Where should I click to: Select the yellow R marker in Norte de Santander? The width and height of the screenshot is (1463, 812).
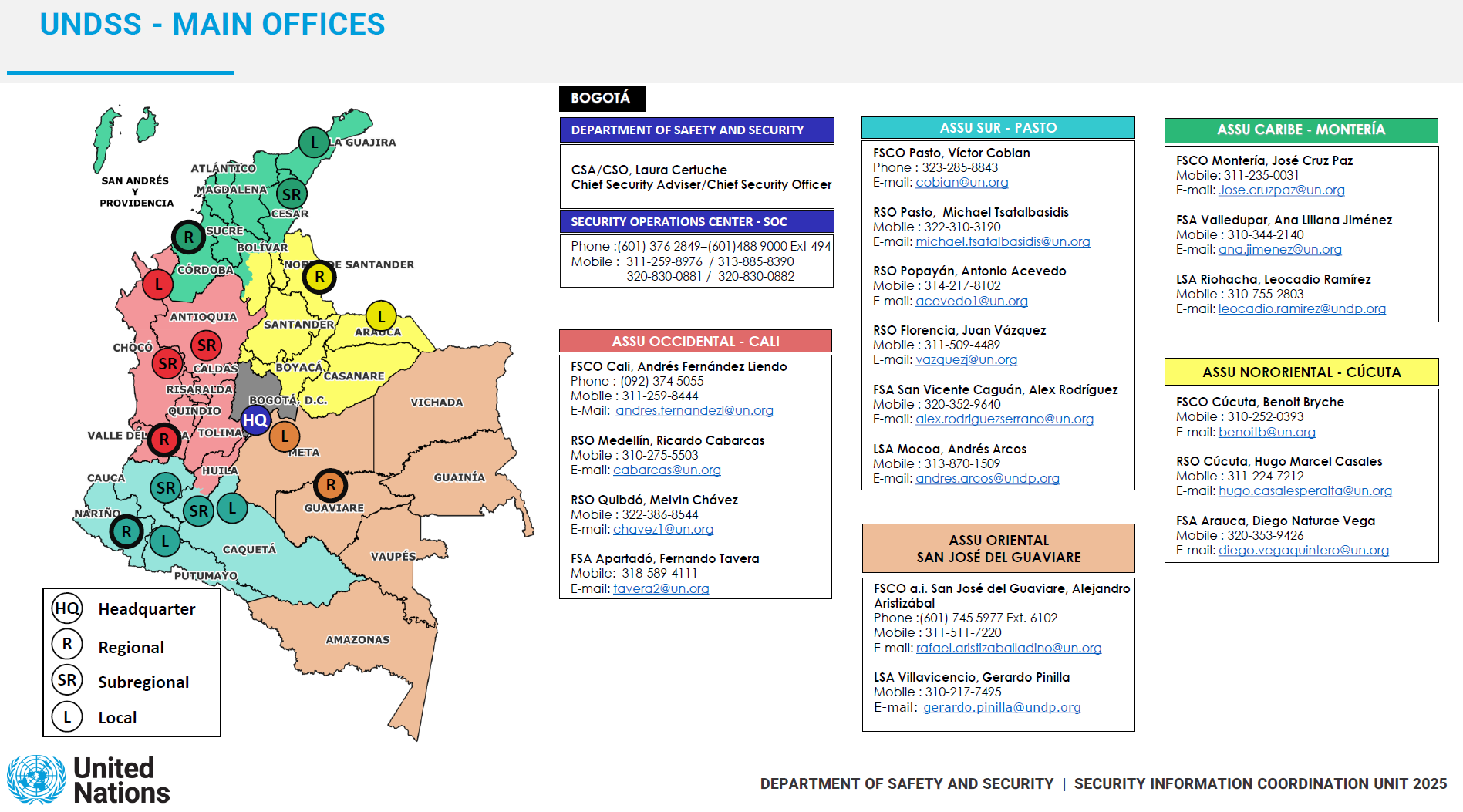pyautogui.click(x=319, y=277)
